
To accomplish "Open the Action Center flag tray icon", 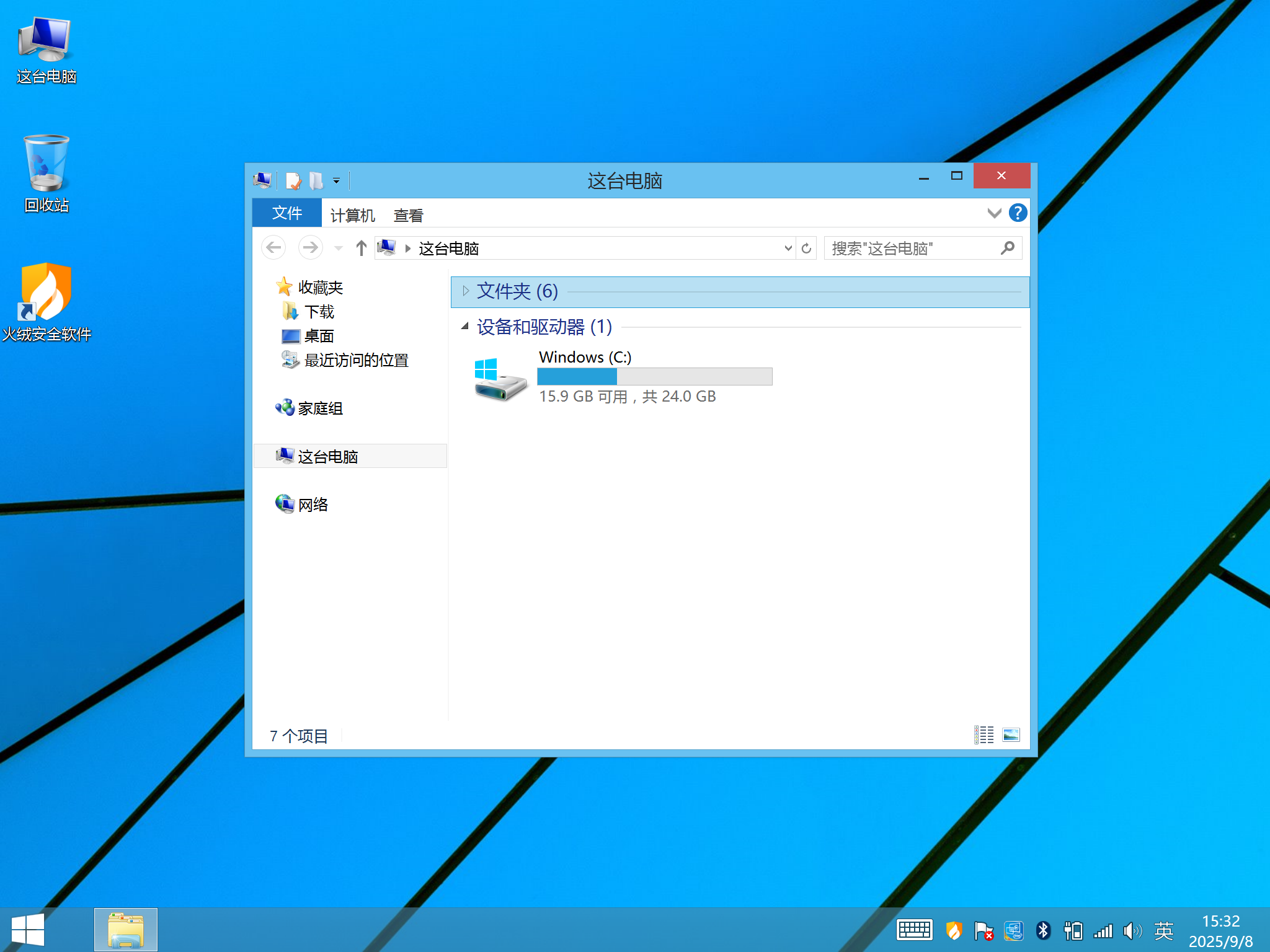I will click(983, 930).
